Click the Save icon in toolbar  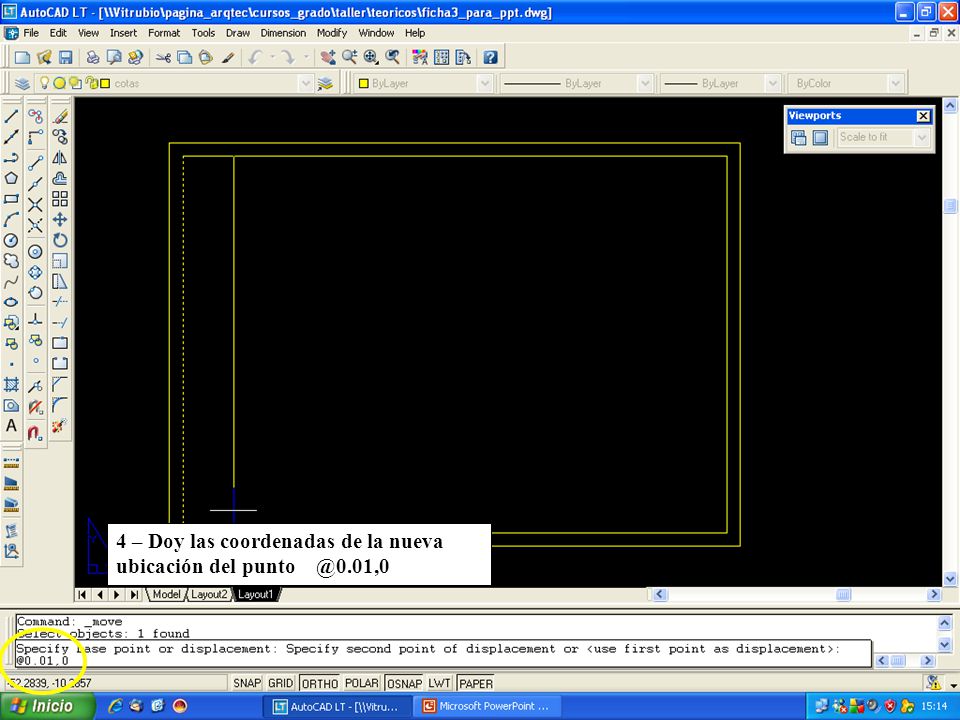66,58
